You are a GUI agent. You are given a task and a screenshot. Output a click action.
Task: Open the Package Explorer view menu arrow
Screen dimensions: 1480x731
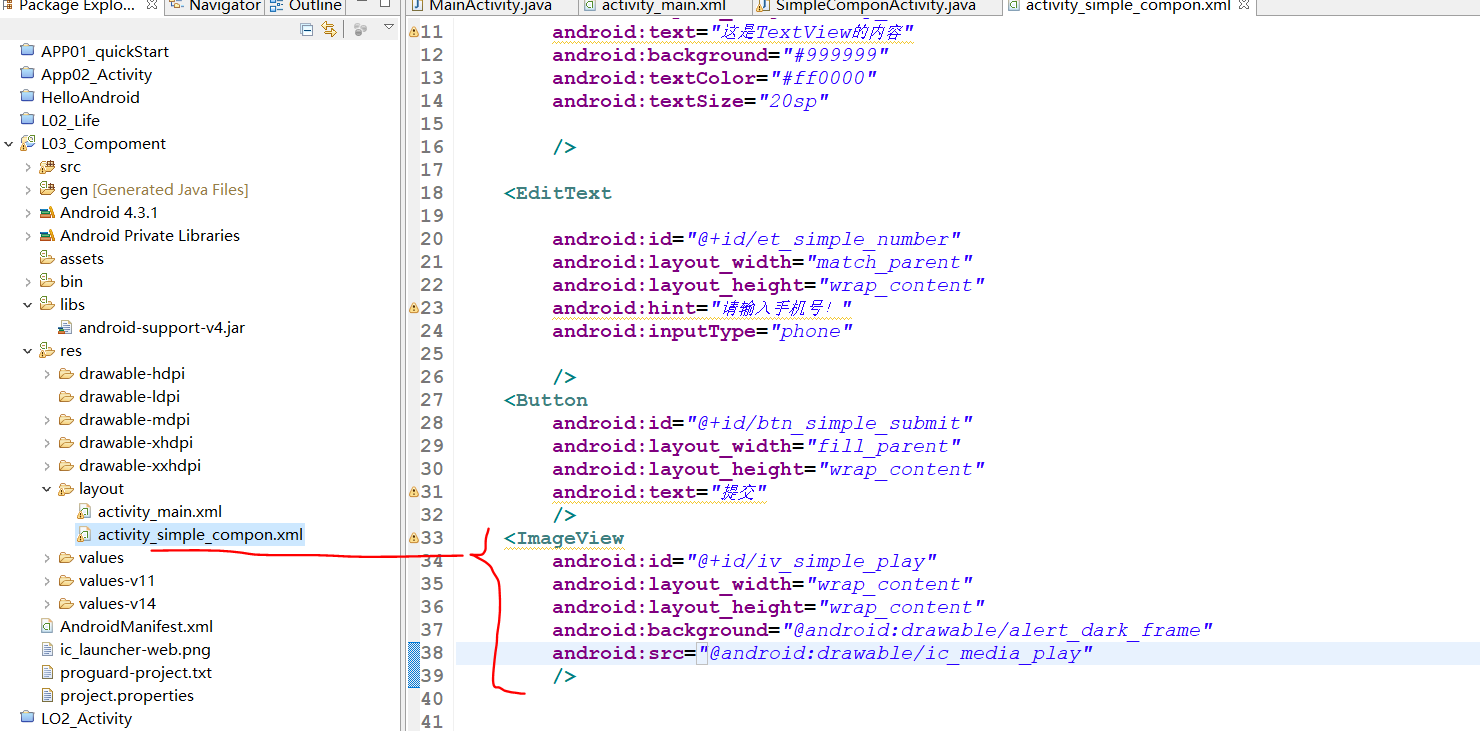(x=389, y=29)
